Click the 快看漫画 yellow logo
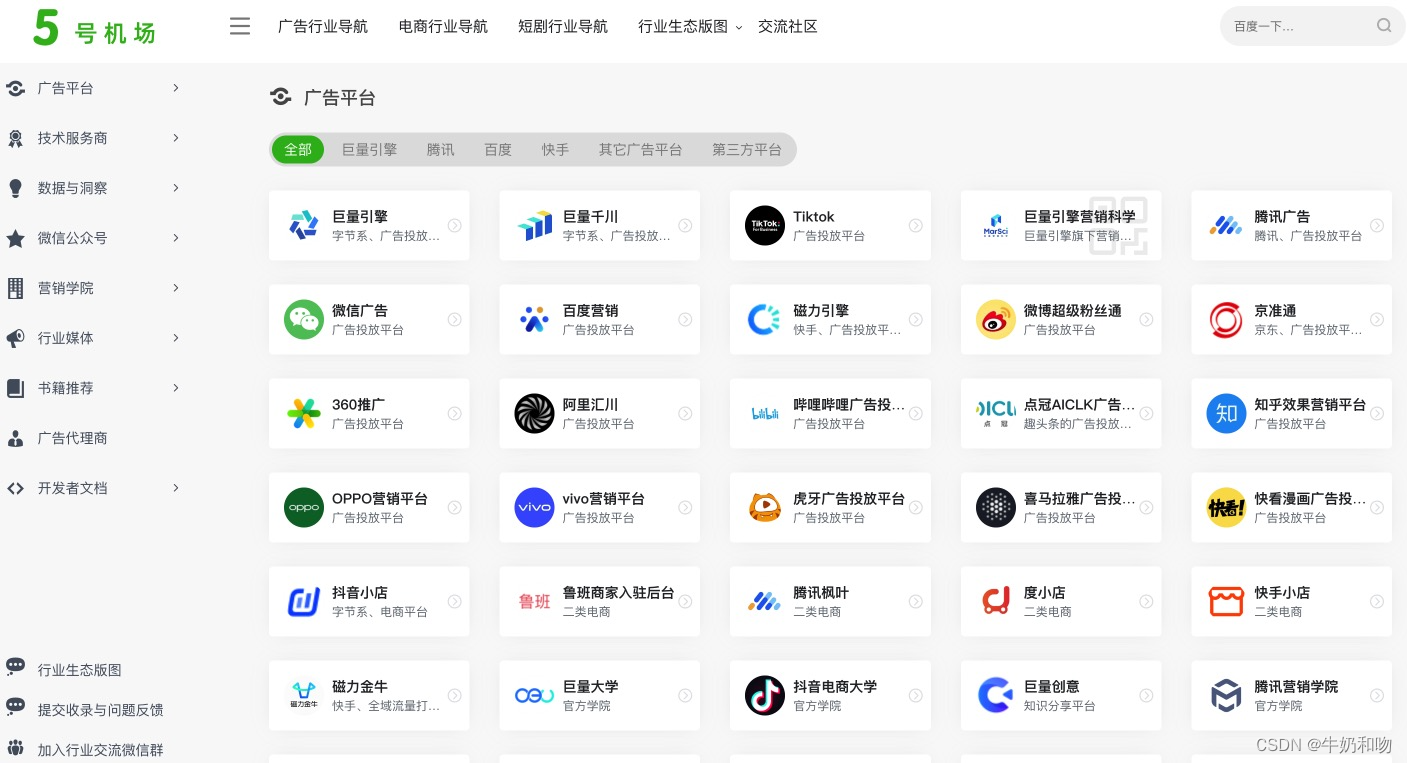This screenshot has width=1407, height=763. coord(1226,508)
